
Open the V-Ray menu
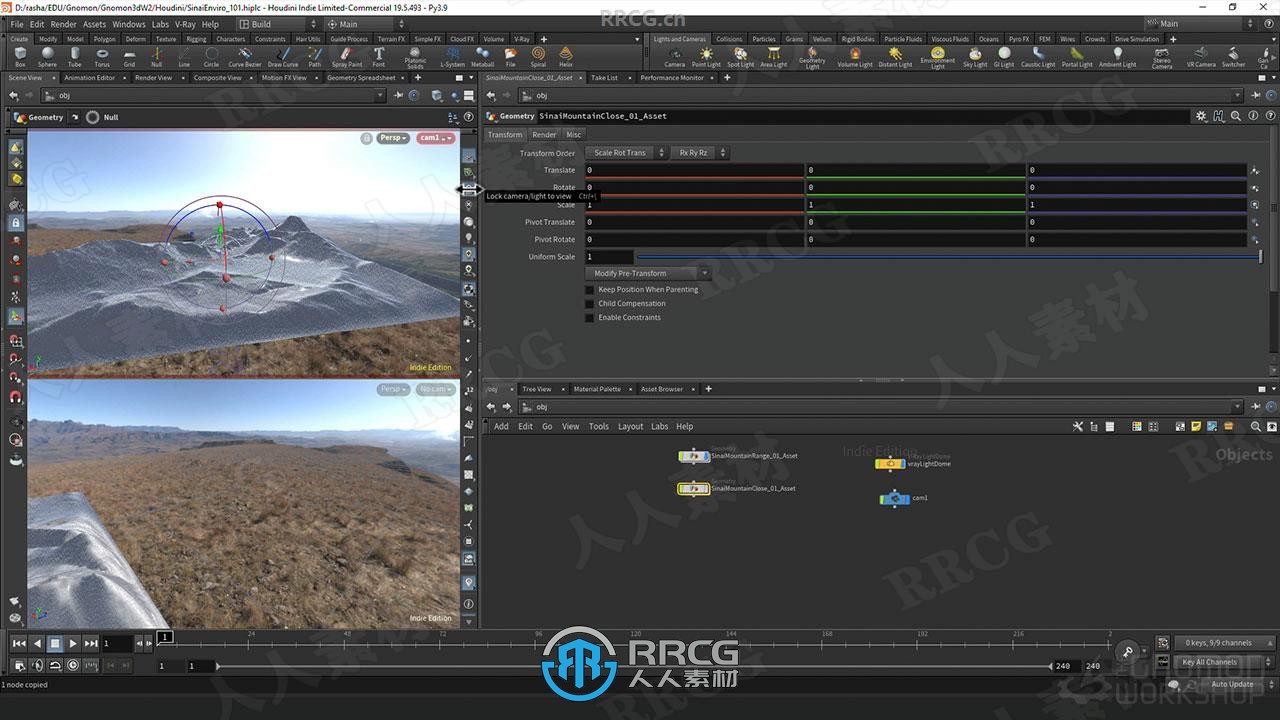click(185, 24)
